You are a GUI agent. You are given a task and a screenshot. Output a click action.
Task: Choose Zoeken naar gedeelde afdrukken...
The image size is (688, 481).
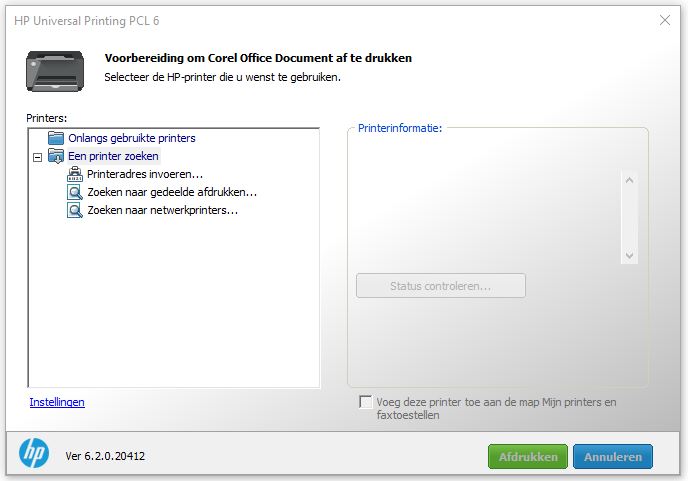(x=172, y=192)
